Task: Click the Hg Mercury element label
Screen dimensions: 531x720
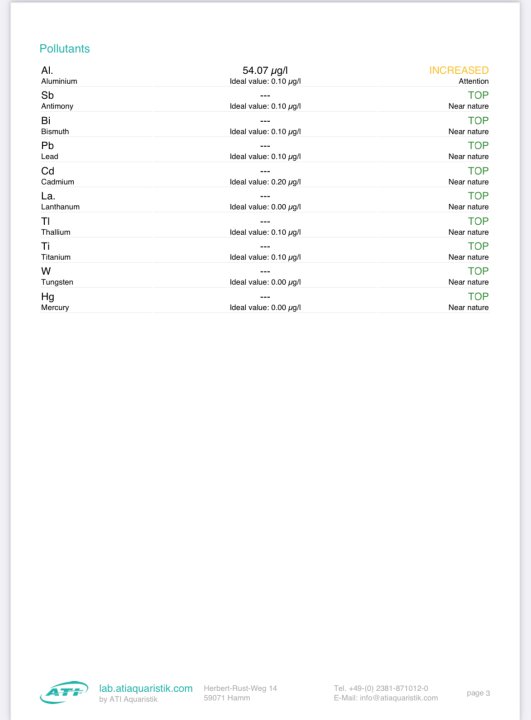Action: coord(55,301)
